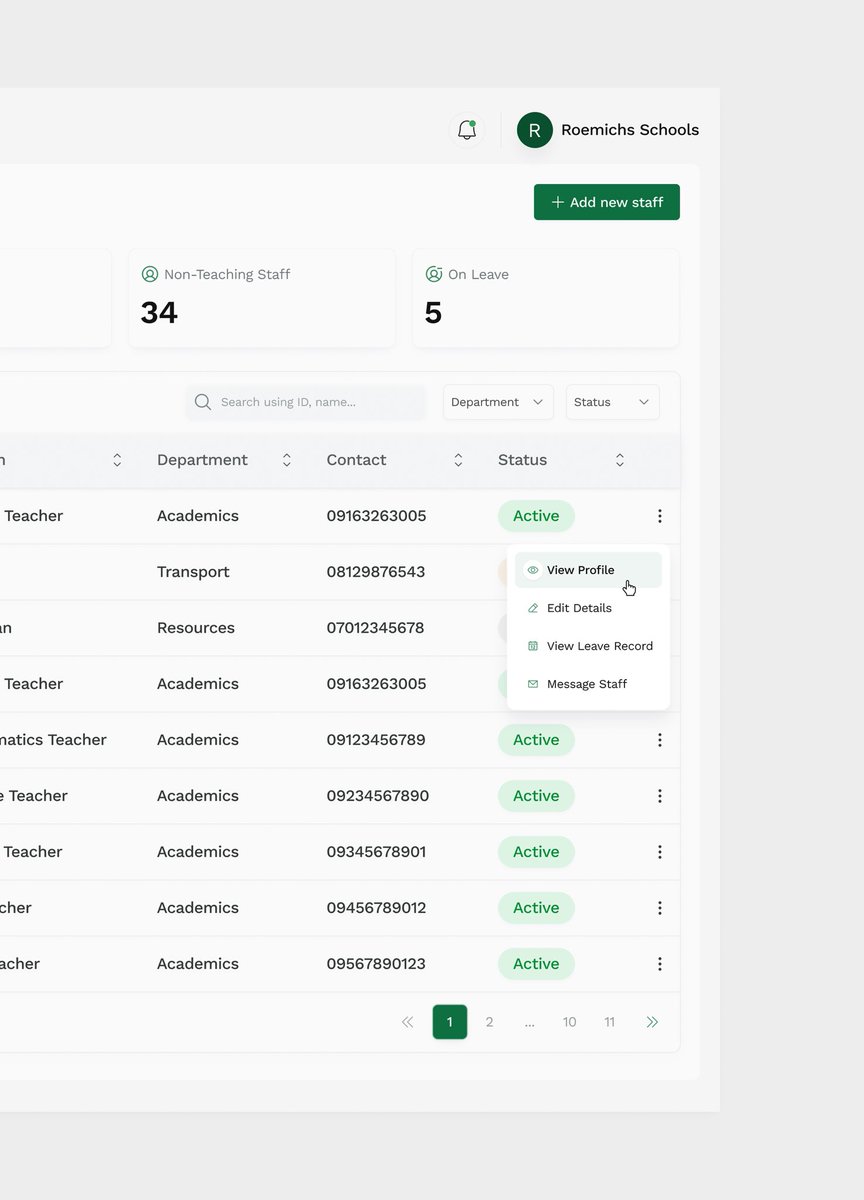Select View Profile from the menu
This screenshot has height=1200, width=864.
588,570
